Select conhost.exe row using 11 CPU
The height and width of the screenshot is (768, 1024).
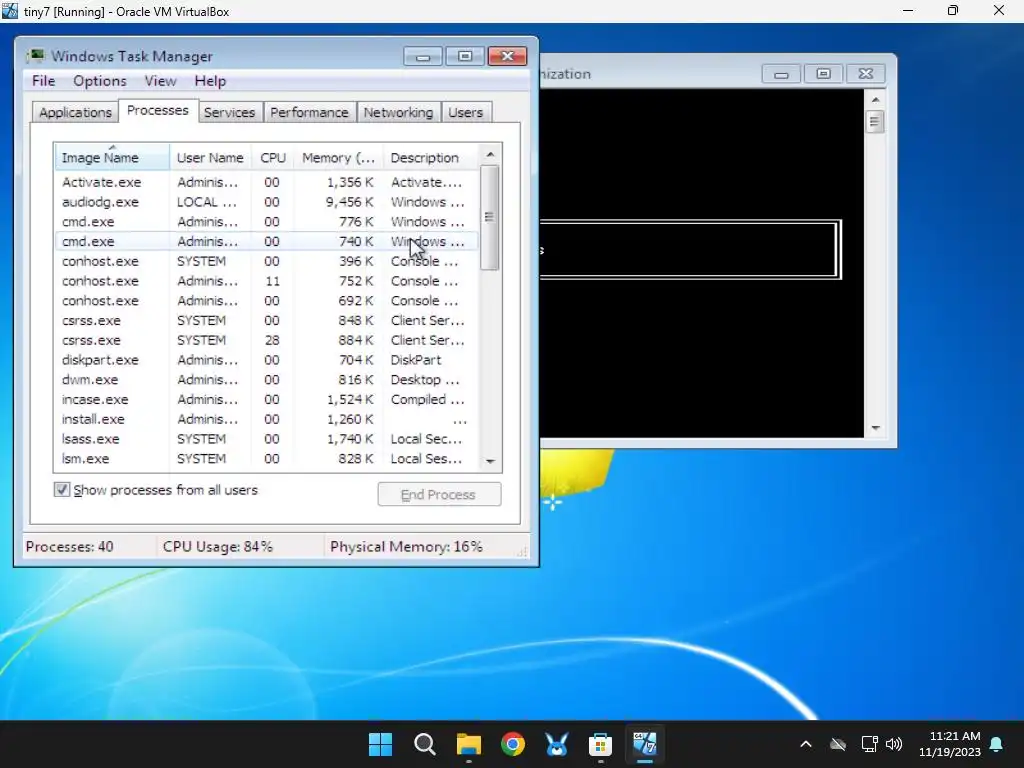(266, 281)
